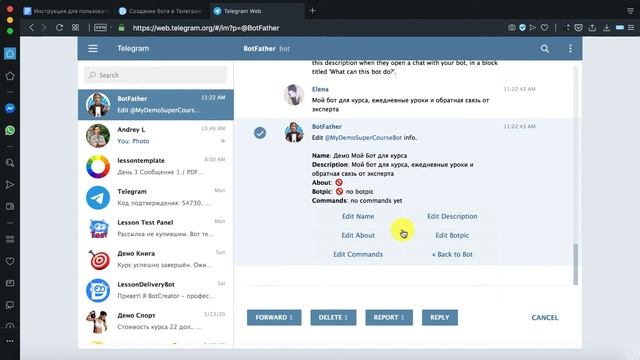Open sidebar three-dots more options
The image size is (640, 360).
point(10,341)
